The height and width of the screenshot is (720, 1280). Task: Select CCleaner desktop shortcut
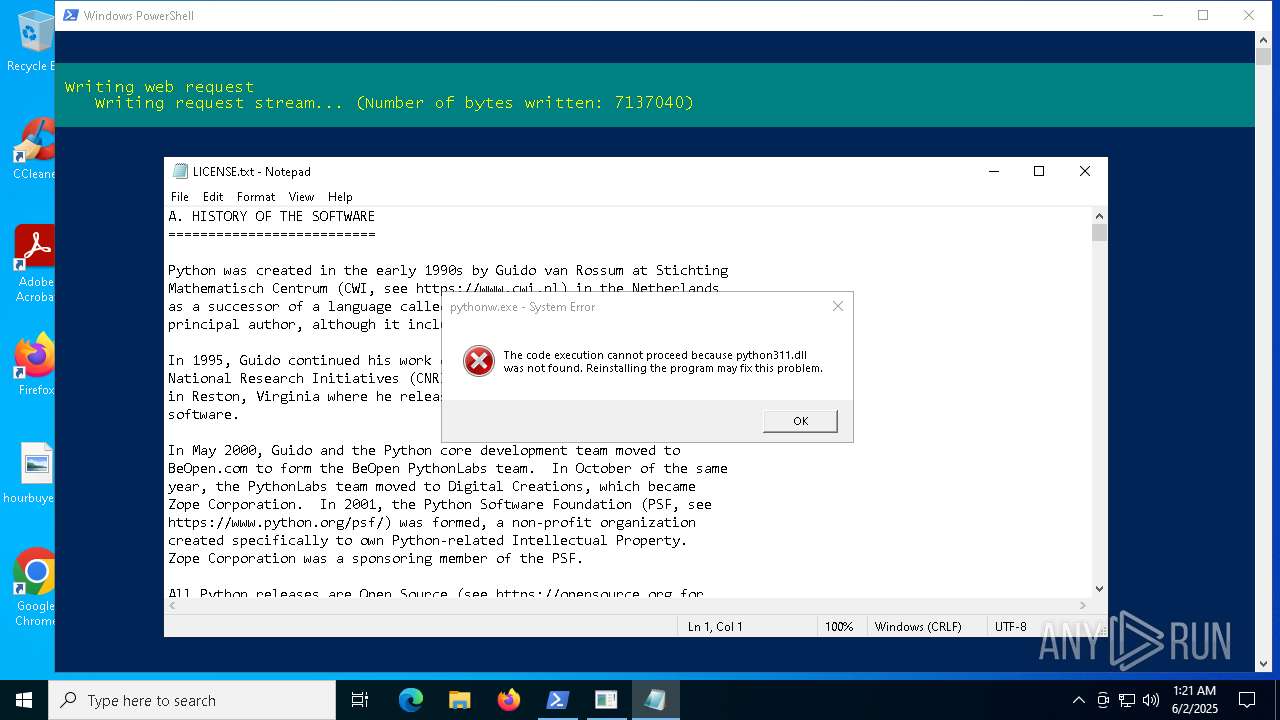(36, 148)
